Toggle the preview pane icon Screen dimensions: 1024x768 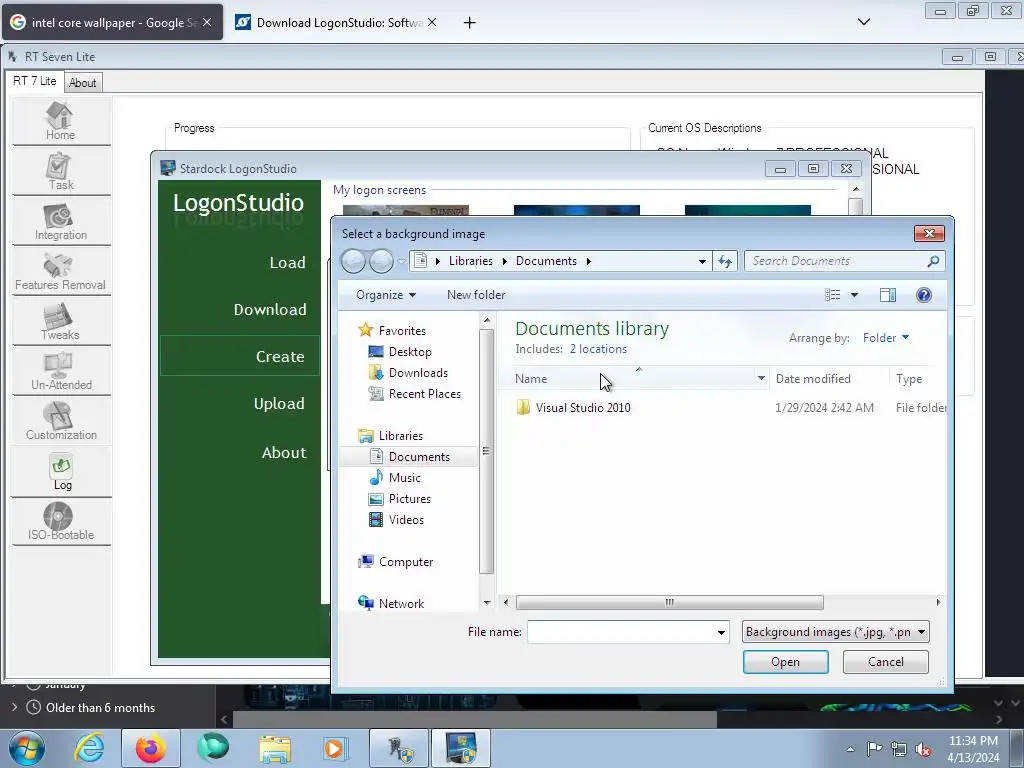888,295
